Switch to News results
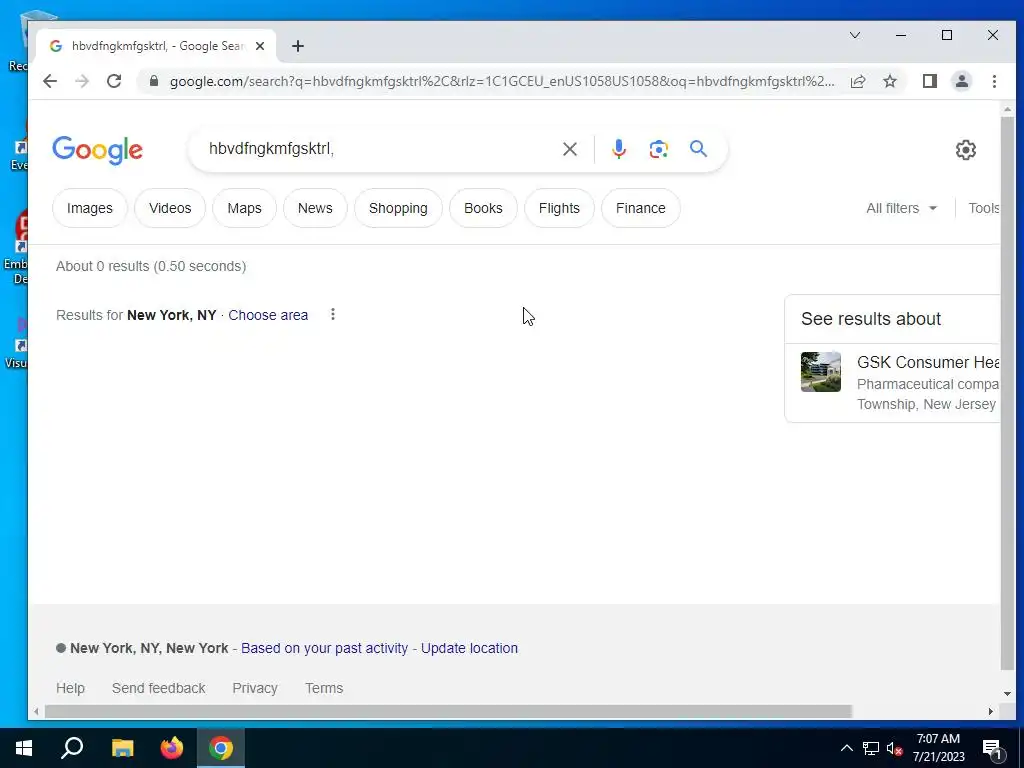 coord(315,208)
